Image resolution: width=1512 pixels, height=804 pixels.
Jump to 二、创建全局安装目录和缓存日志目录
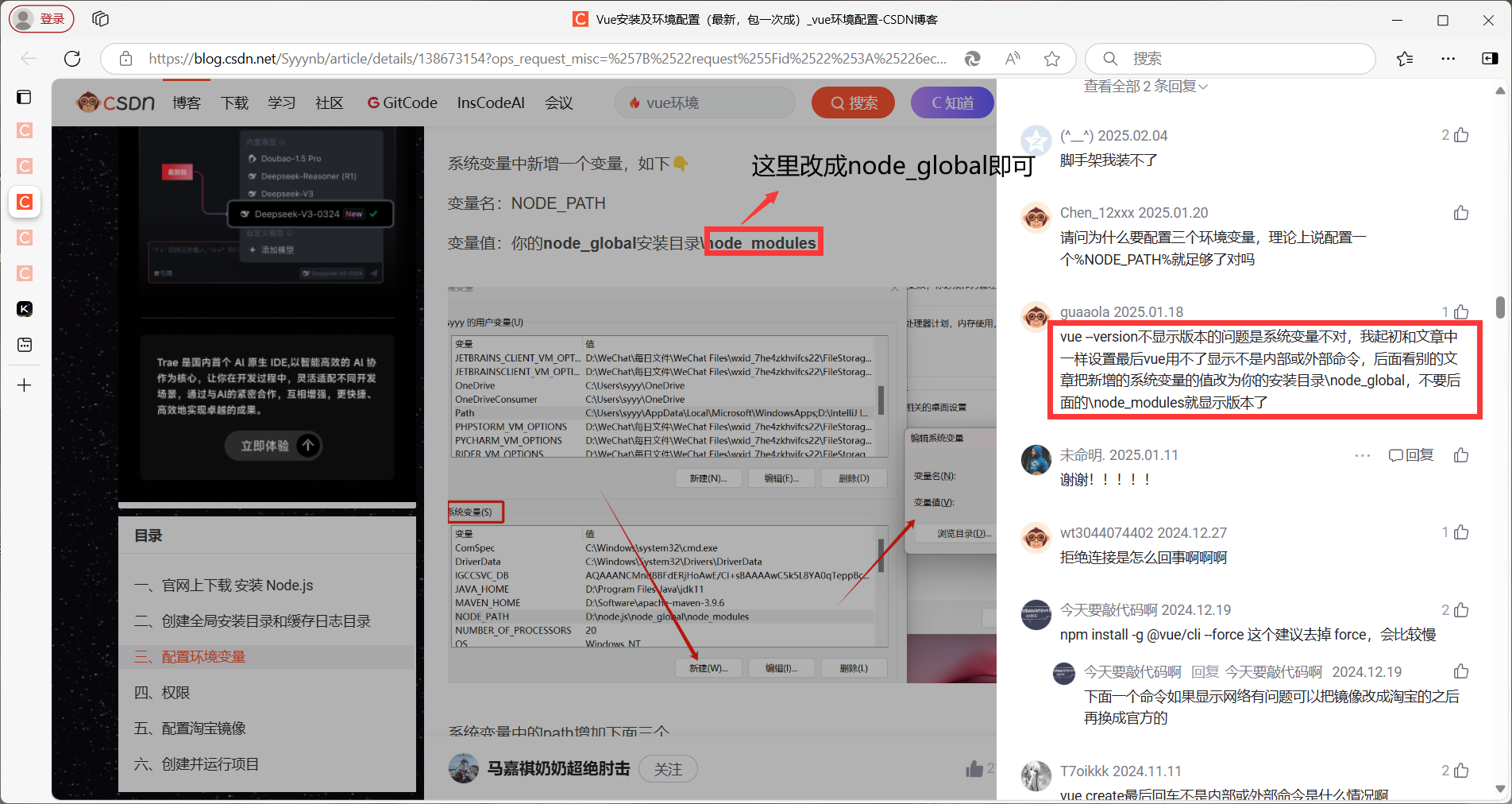[253, 621]
